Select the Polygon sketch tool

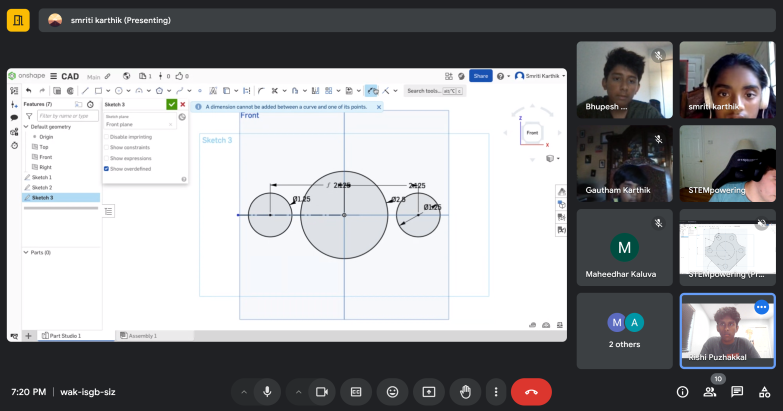159,91
